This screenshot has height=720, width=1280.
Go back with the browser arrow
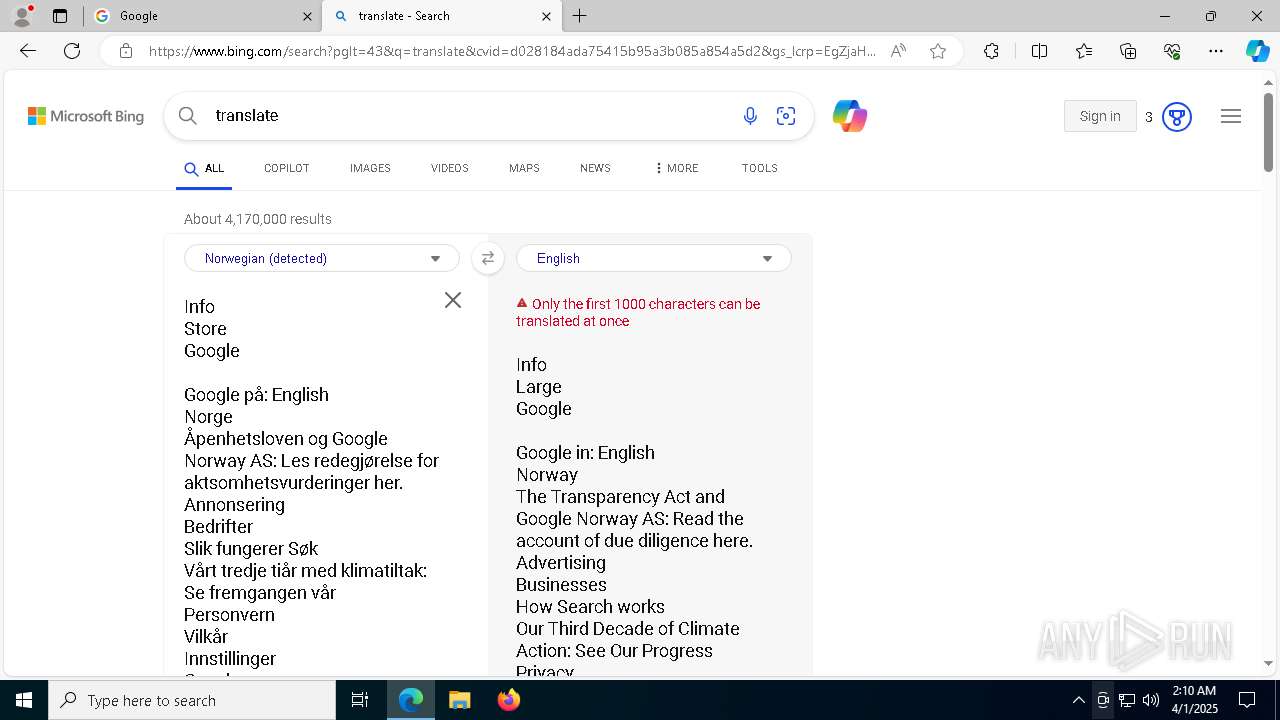28,51
